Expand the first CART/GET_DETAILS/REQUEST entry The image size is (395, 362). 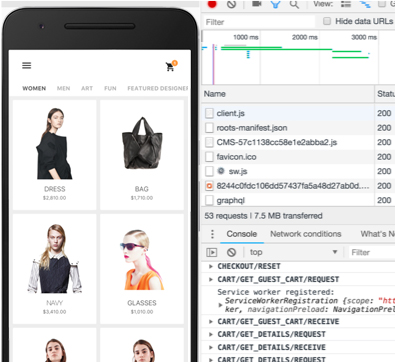pyautogui.click(x=210, y=334)
